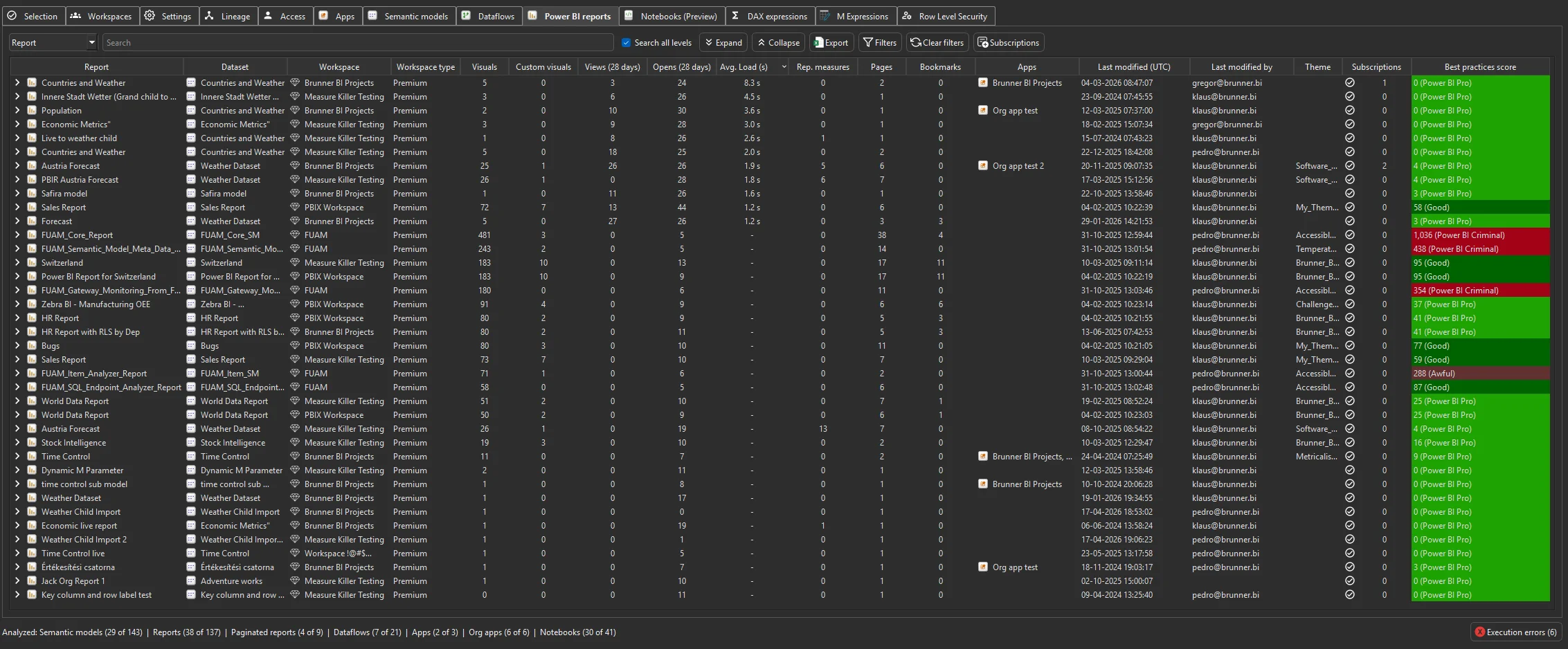This screenshot has height=649, width=1568.
Task: Click the Collapse button
Action: [x=778, y=43]
